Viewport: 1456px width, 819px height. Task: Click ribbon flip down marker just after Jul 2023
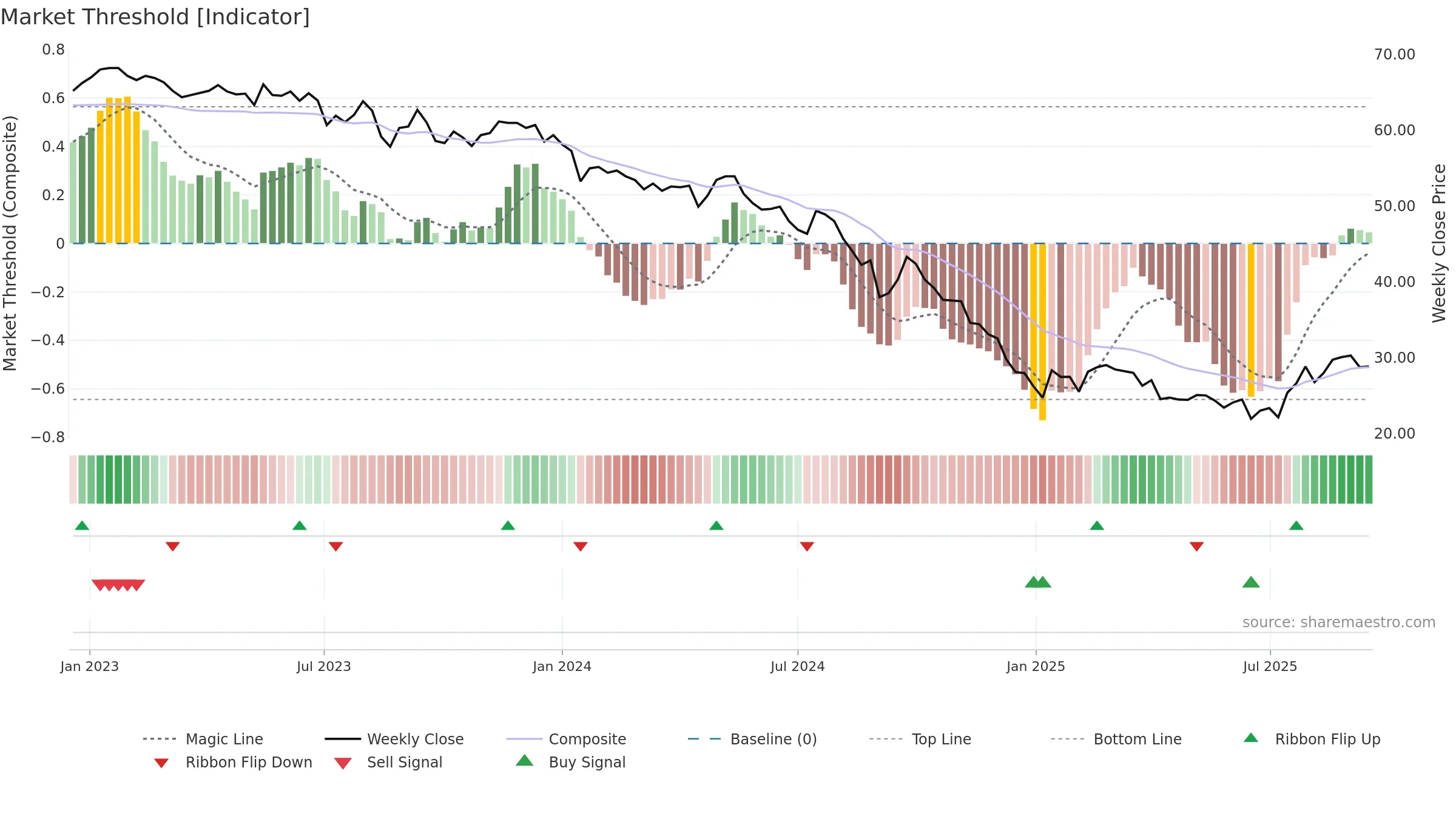pyautogui.click(x=335, y=547)
